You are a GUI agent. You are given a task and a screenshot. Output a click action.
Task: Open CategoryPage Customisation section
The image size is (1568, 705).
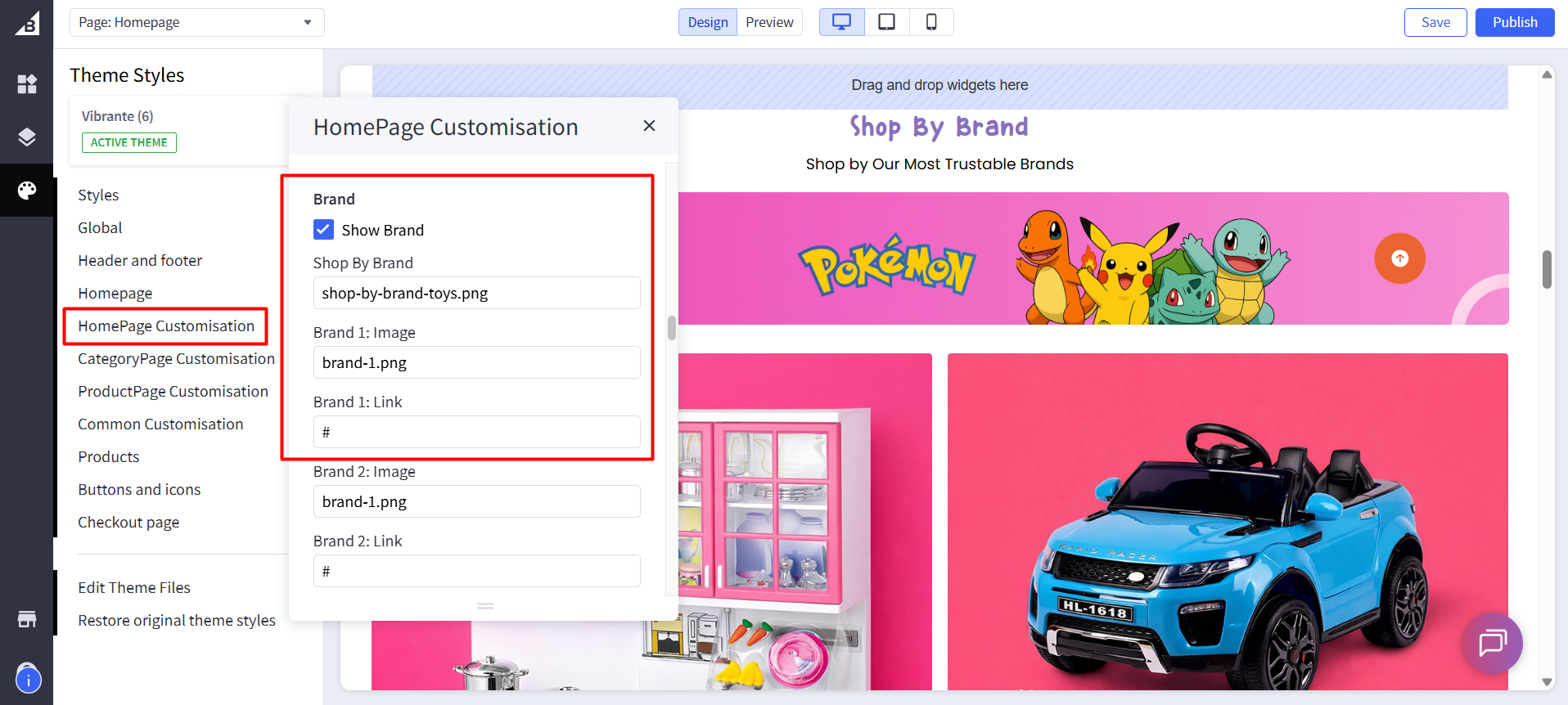(x=176, y=358)
